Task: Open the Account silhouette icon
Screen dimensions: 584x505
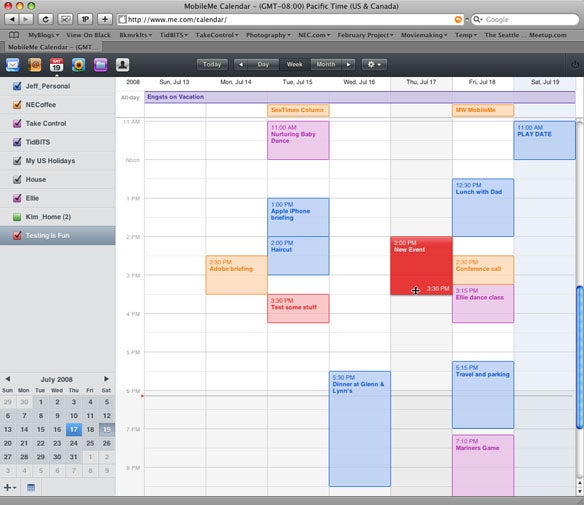Action: 123,65
